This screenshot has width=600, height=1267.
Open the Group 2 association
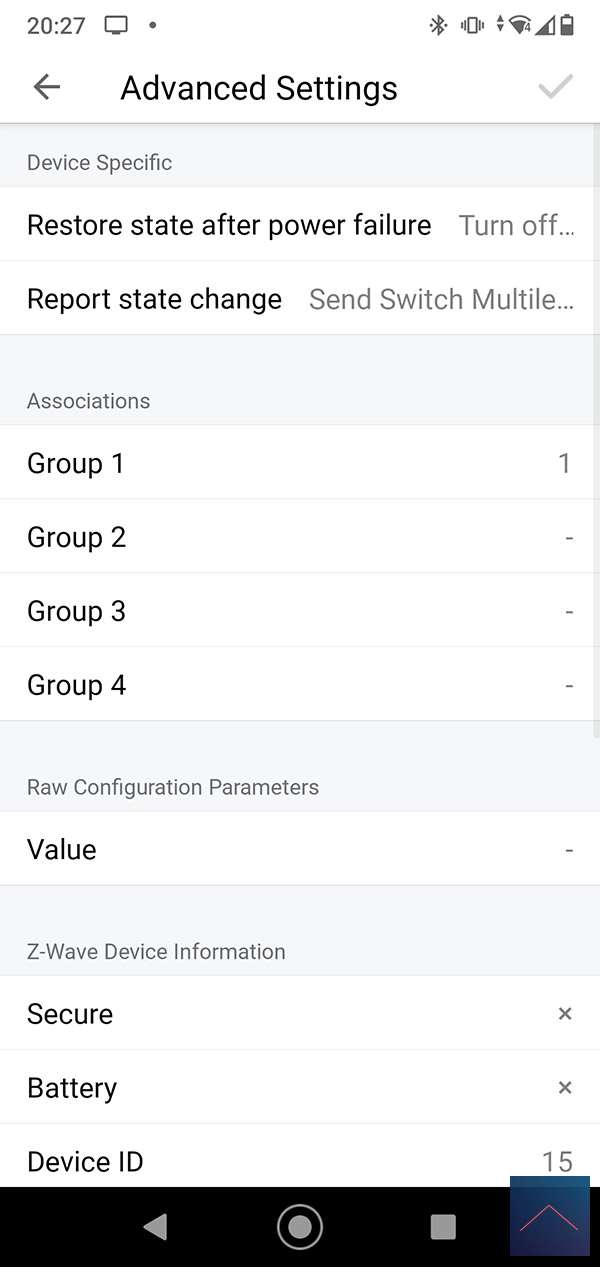(x=300, y=537)
